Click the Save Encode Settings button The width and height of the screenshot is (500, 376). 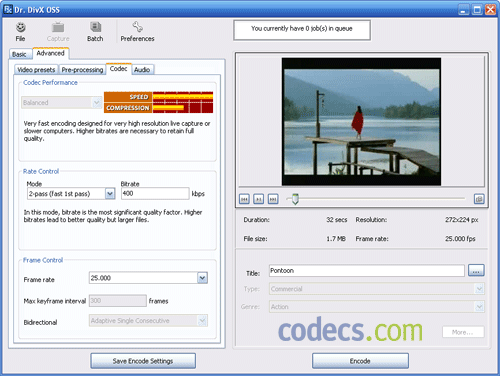click(143, 361)
